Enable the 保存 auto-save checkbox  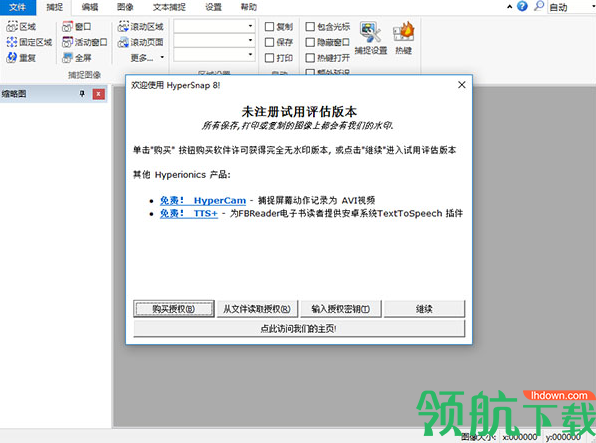(269, 42)
